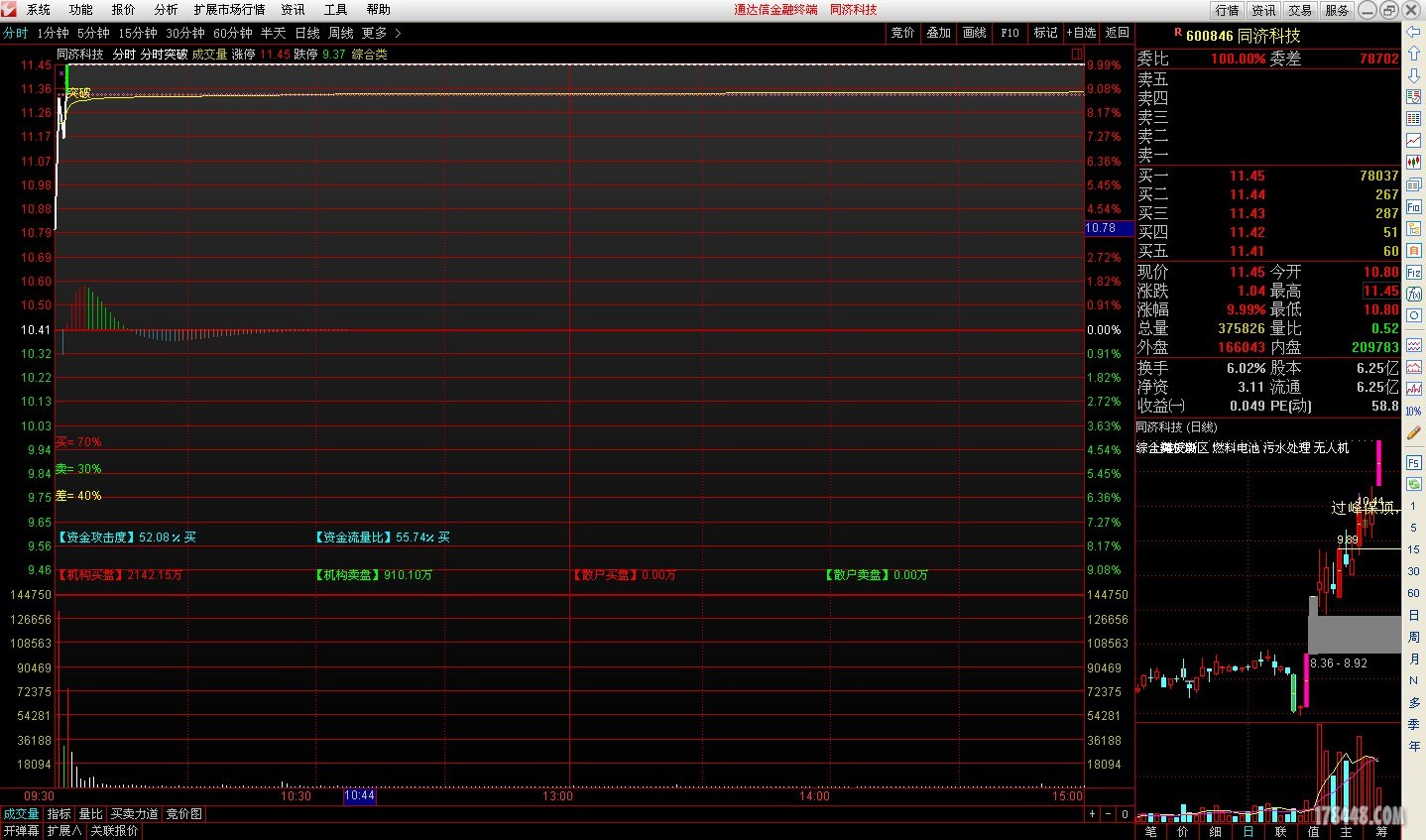Switch to 周线 weekly chart
Viewport: 1426px width, 840px height.
(341, 33)
